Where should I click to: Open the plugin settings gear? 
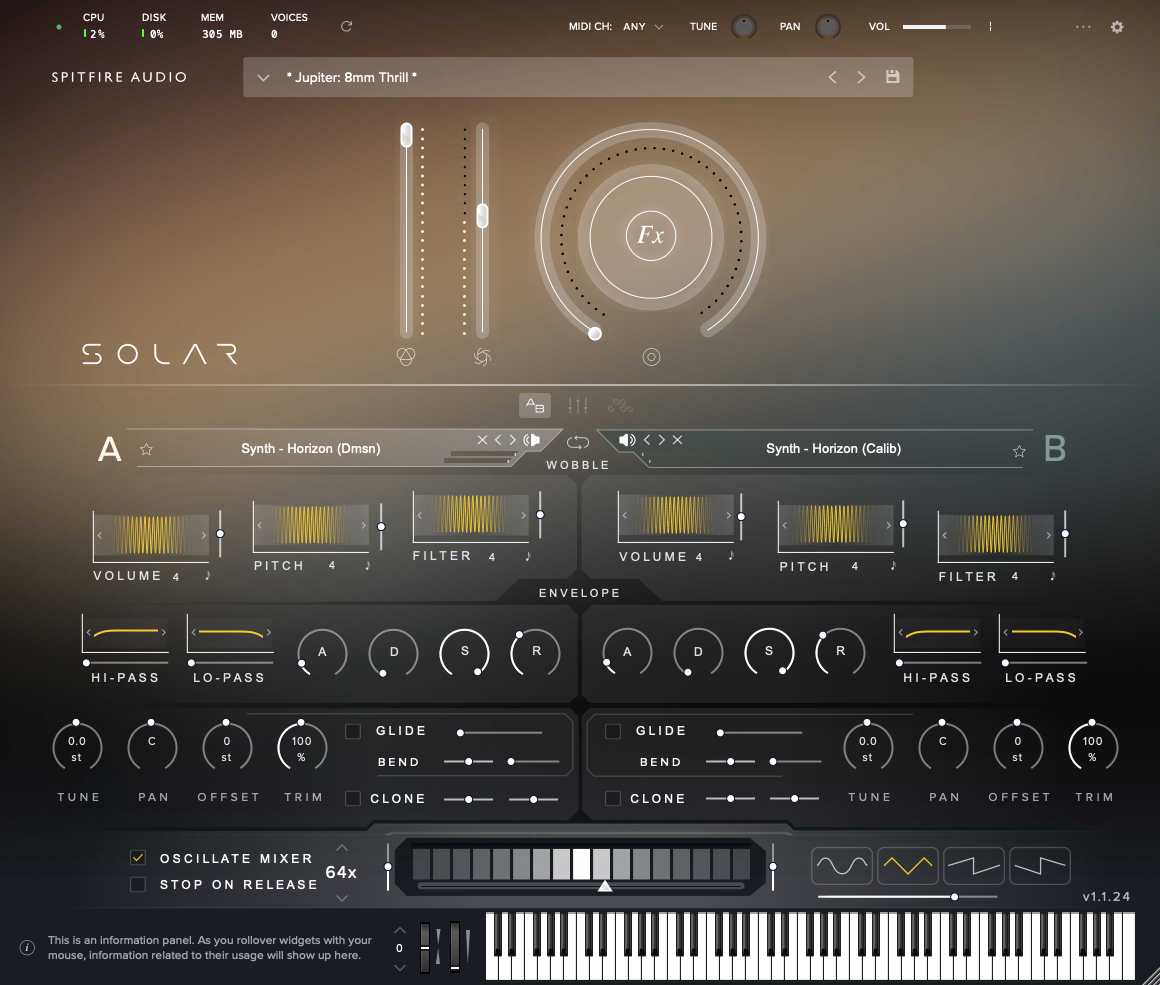(x=1117, y=27)
